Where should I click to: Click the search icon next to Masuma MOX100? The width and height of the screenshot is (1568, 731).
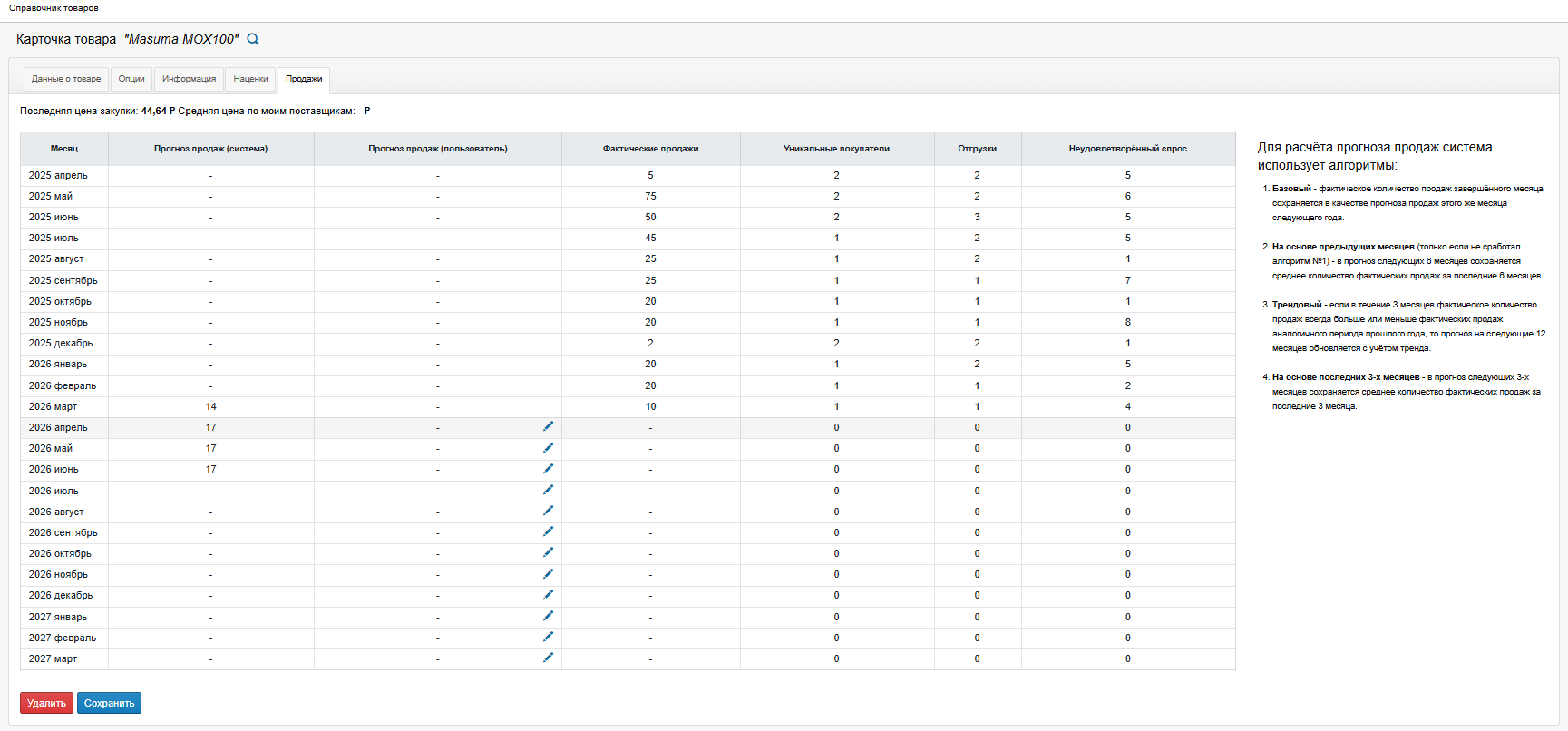253,39
